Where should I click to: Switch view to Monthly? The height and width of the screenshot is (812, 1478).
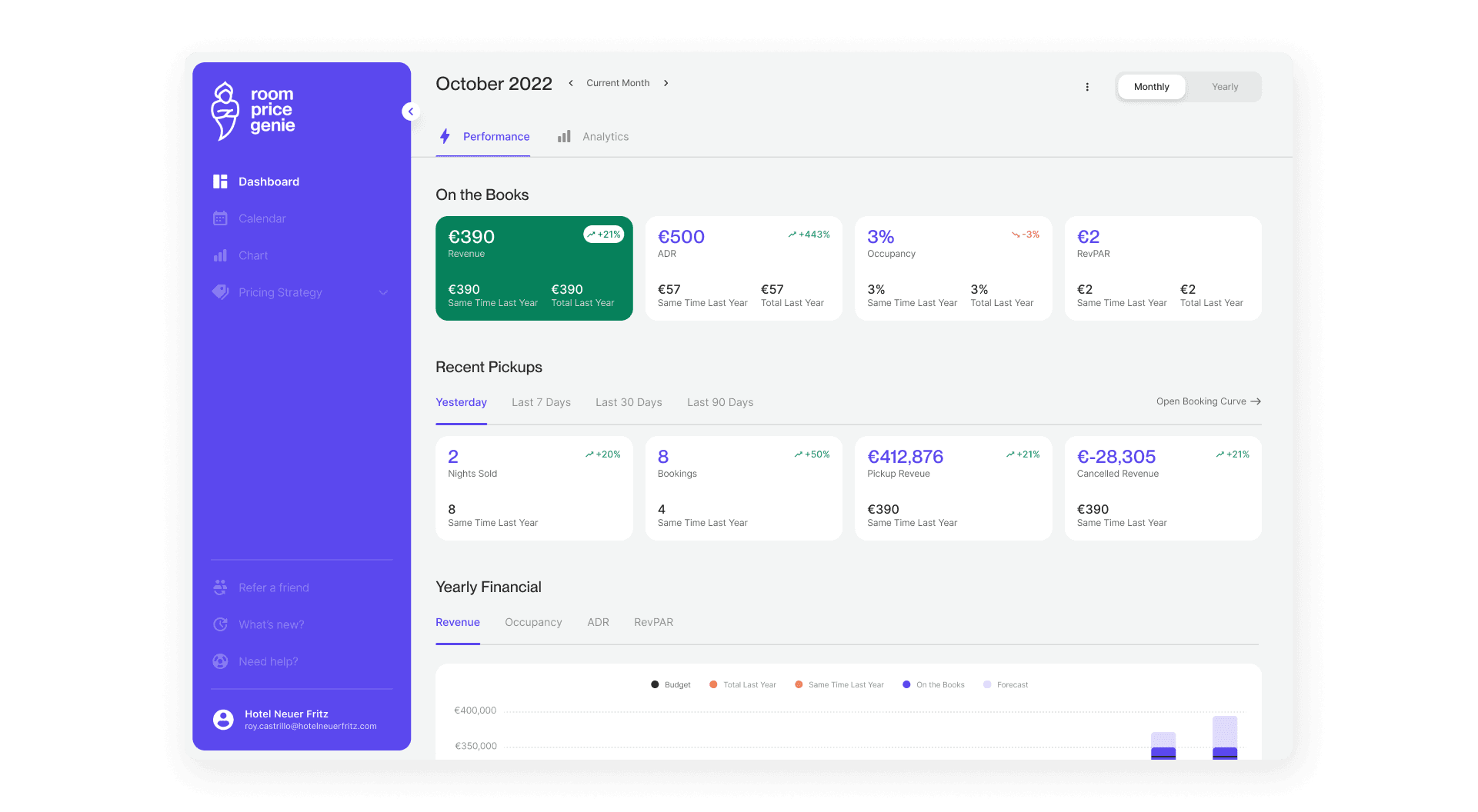click(x=1151, y=87)
